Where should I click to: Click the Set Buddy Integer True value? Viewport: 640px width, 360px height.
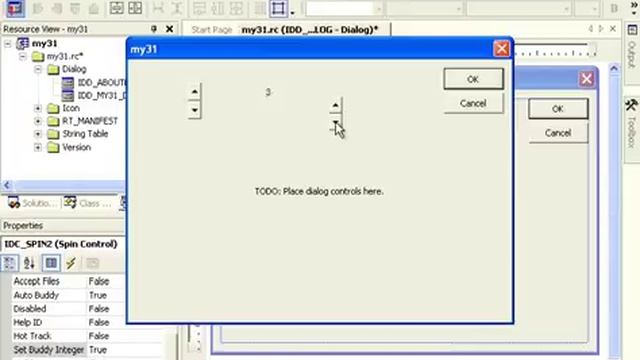pyautogui.click(x=98, y=350)
